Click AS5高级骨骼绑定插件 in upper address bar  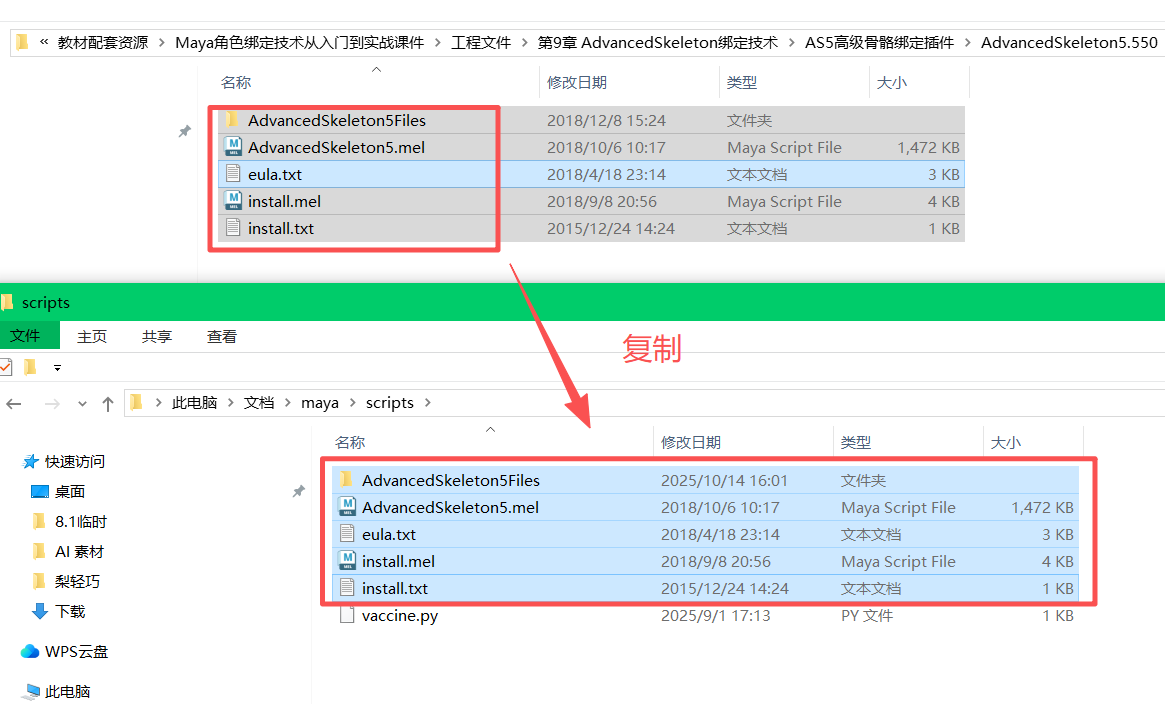tap(880, 42)
